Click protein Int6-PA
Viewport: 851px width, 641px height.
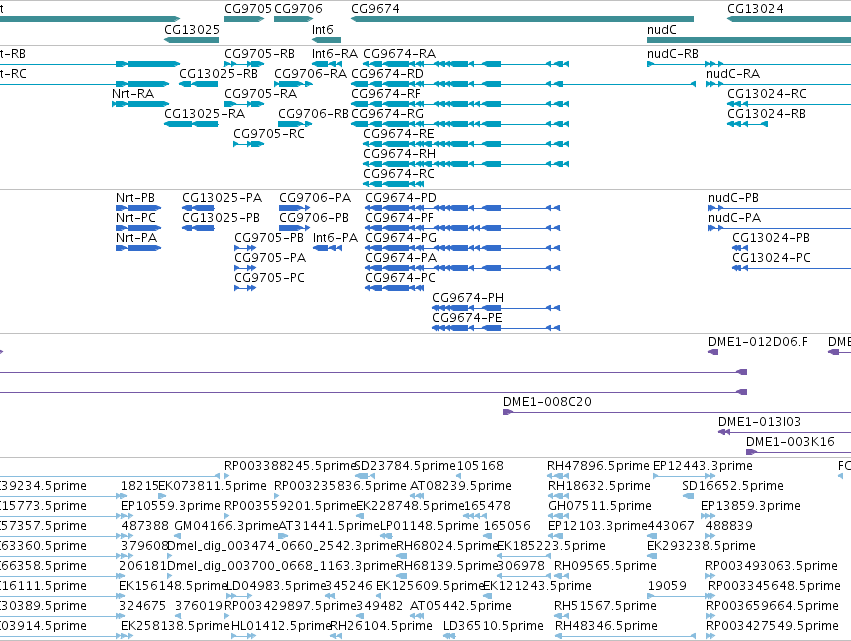coord(335,238)
